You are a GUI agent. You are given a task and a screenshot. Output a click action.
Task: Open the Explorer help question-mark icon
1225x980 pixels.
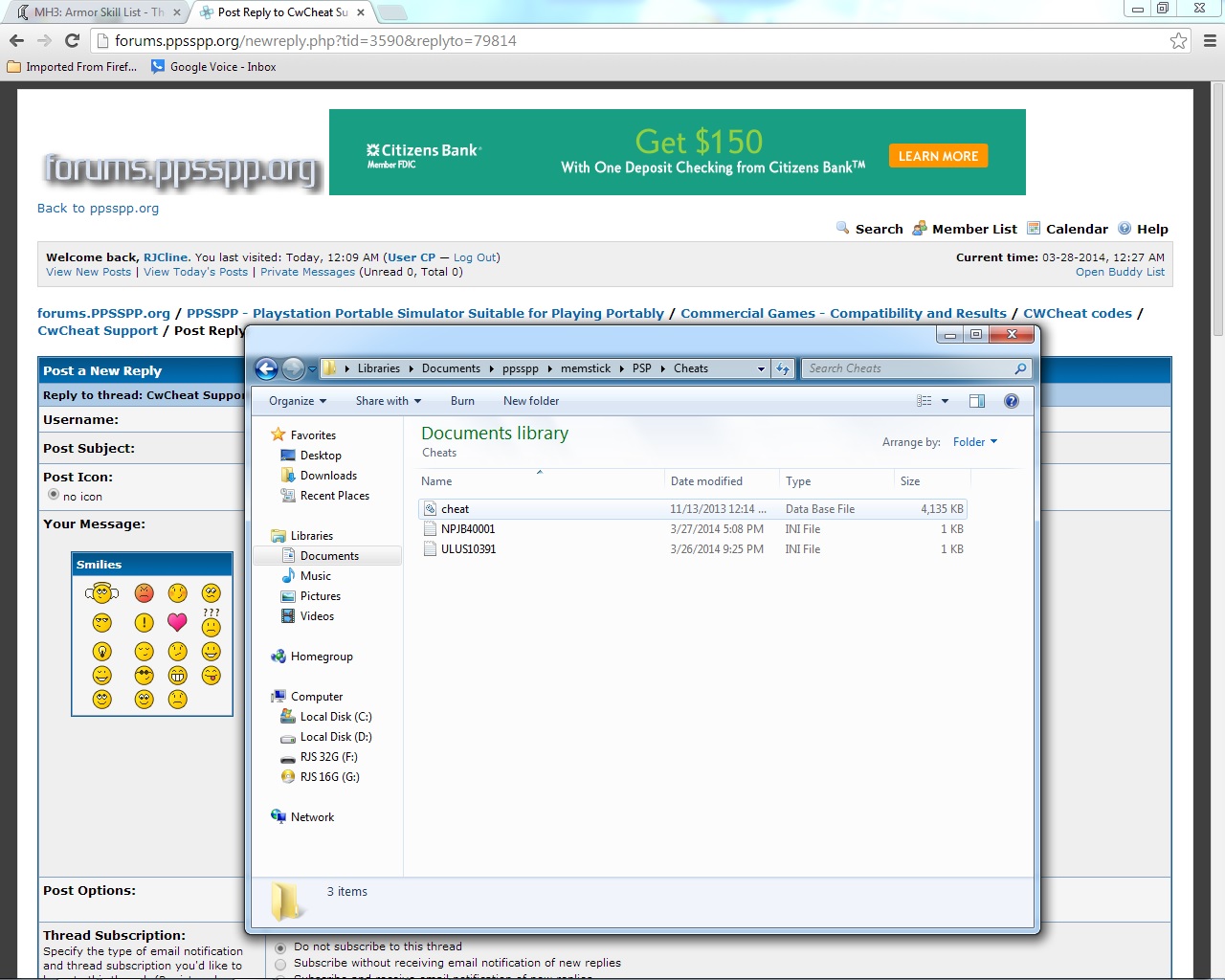pos(1011,401)
